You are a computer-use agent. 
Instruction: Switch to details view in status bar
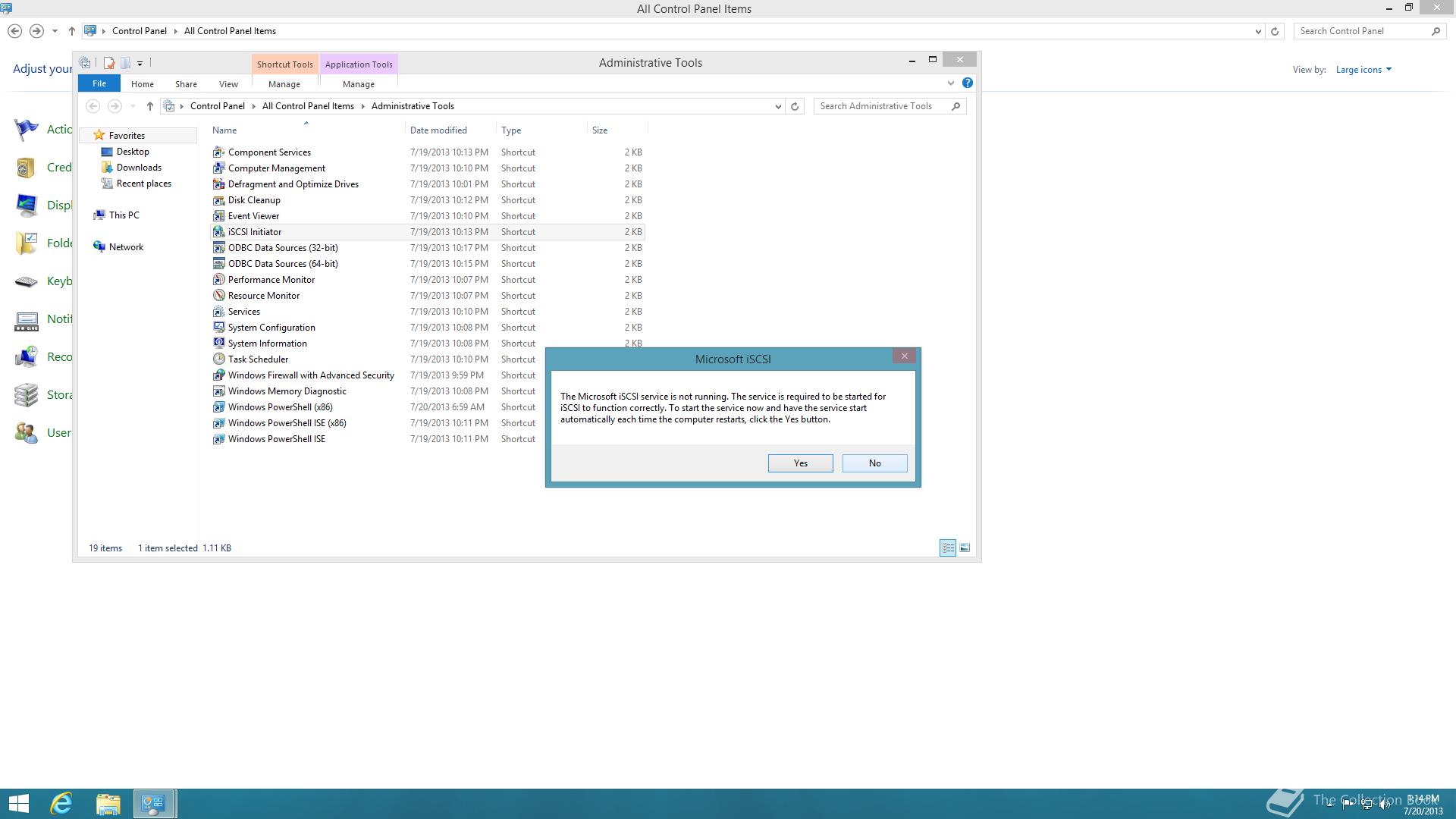tap(948, 548)
